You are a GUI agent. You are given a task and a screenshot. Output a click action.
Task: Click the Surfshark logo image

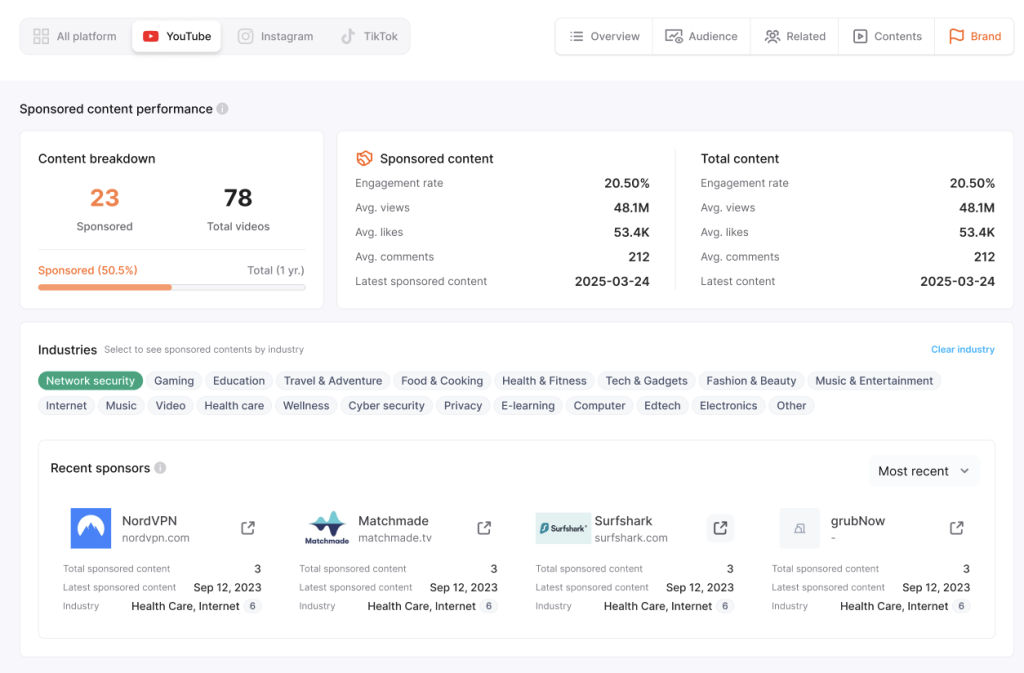[563, 528]
